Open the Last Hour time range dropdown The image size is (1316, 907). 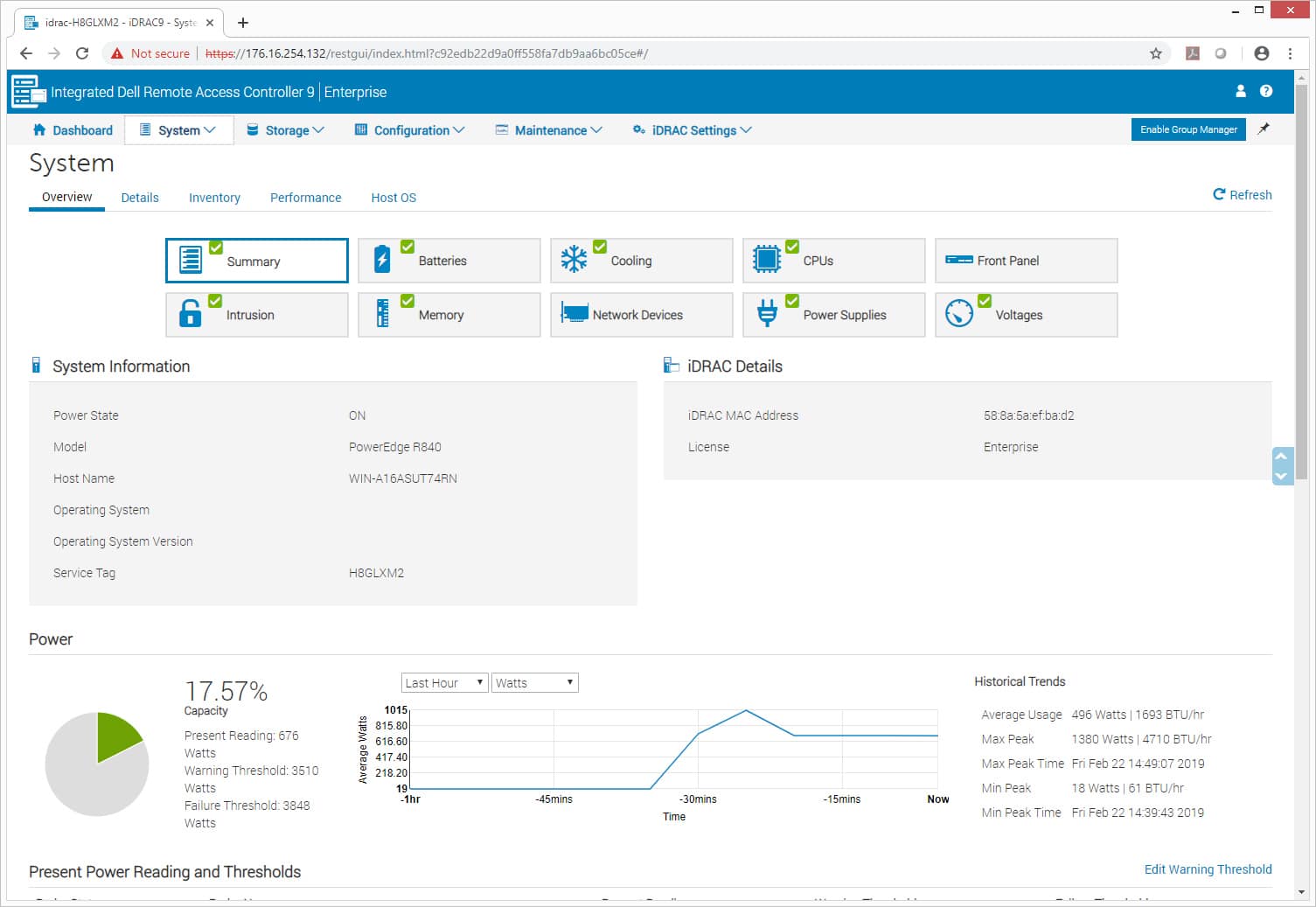[444, 683]
